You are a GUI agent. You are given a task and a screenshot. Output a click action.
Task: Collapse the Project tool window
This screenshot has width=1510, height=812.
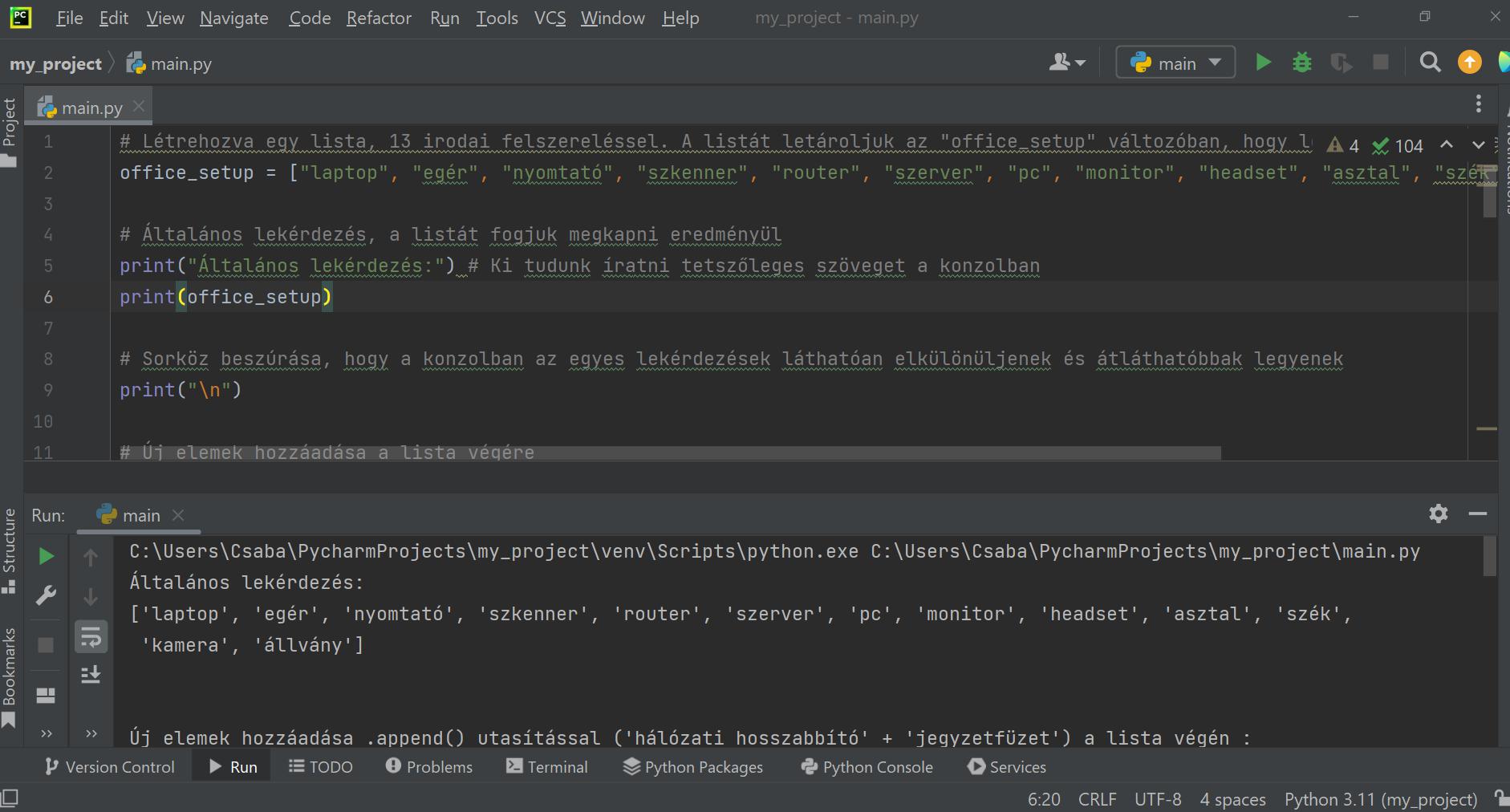tap(10, 120)
